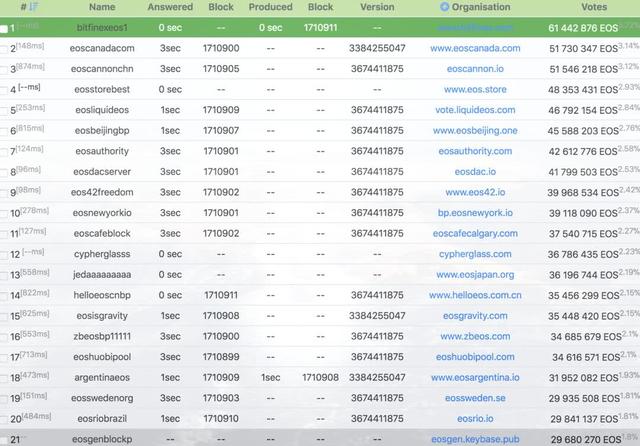Click the argentinaeos producer name
Viewport: 640px width, 446px height.
[x=102, y=377]
